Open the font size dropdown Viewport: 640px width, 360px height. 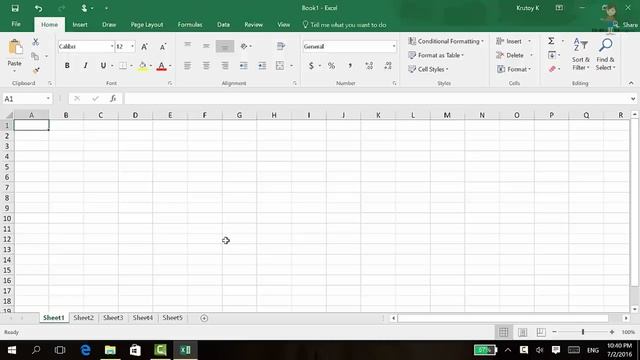[132, 47]
